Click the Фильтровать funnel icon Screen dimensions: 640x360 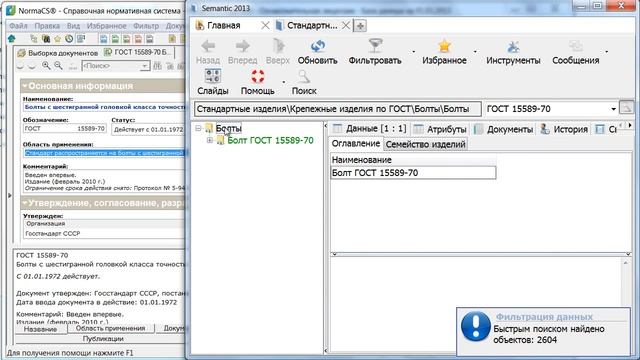[375, 46]
